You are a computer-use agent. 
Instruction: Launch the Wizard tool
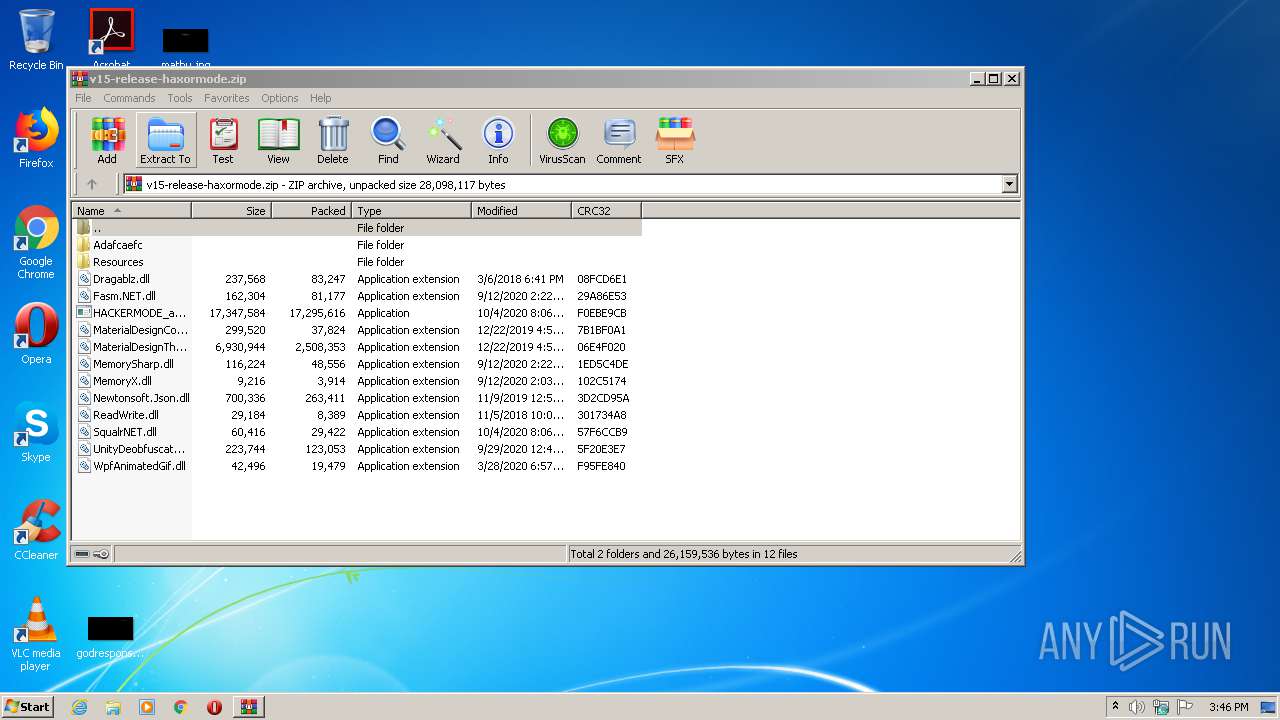(x=443, y=140)
